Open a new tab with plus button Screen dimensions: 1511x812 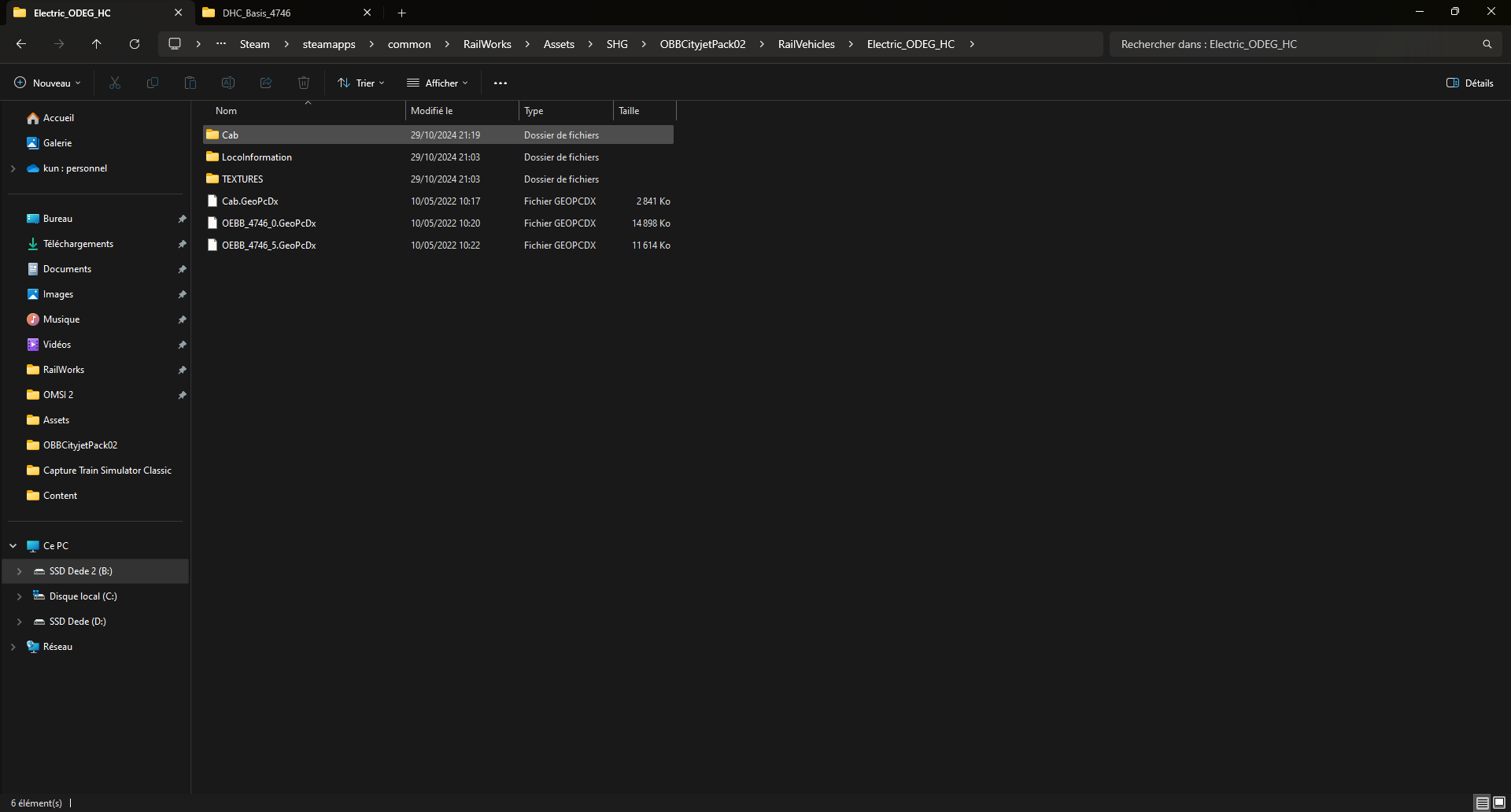402,13
